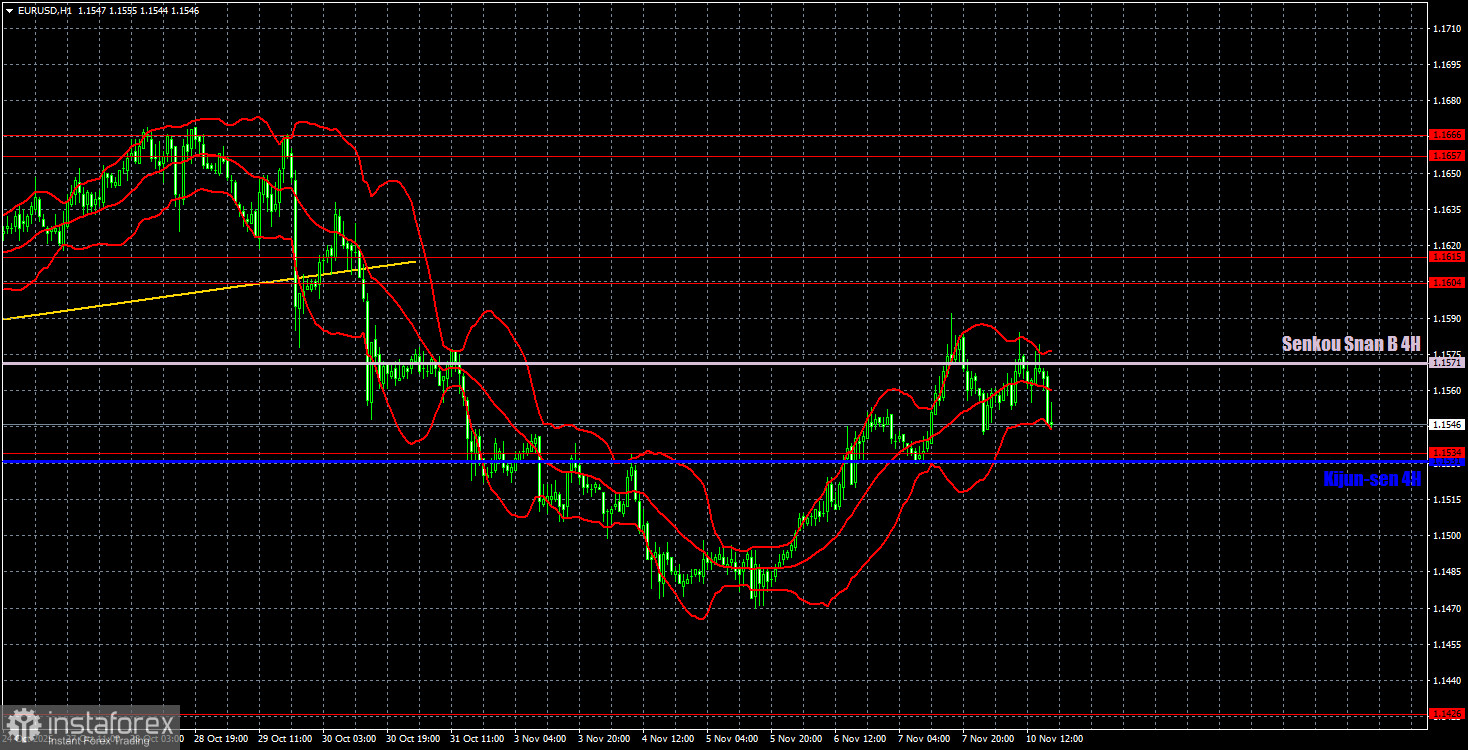Click the 29 Oct 11:00 time axis label
The width and height of the screenshot is (1468, 750).
286,739
